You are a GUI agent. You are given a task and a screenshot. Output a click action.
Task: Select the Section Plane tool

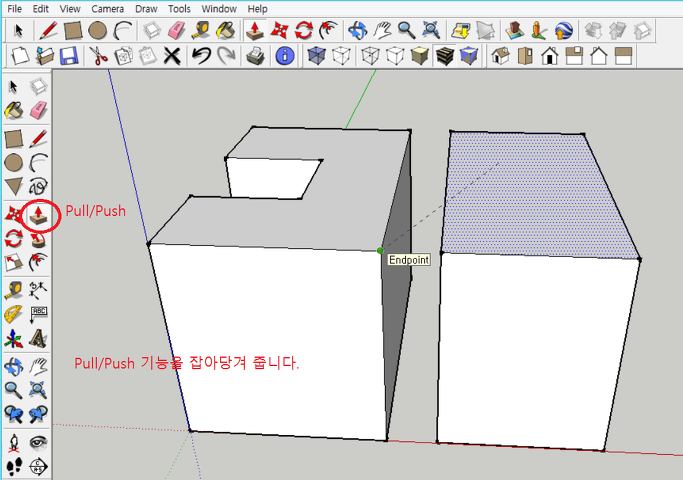(38, 466)
